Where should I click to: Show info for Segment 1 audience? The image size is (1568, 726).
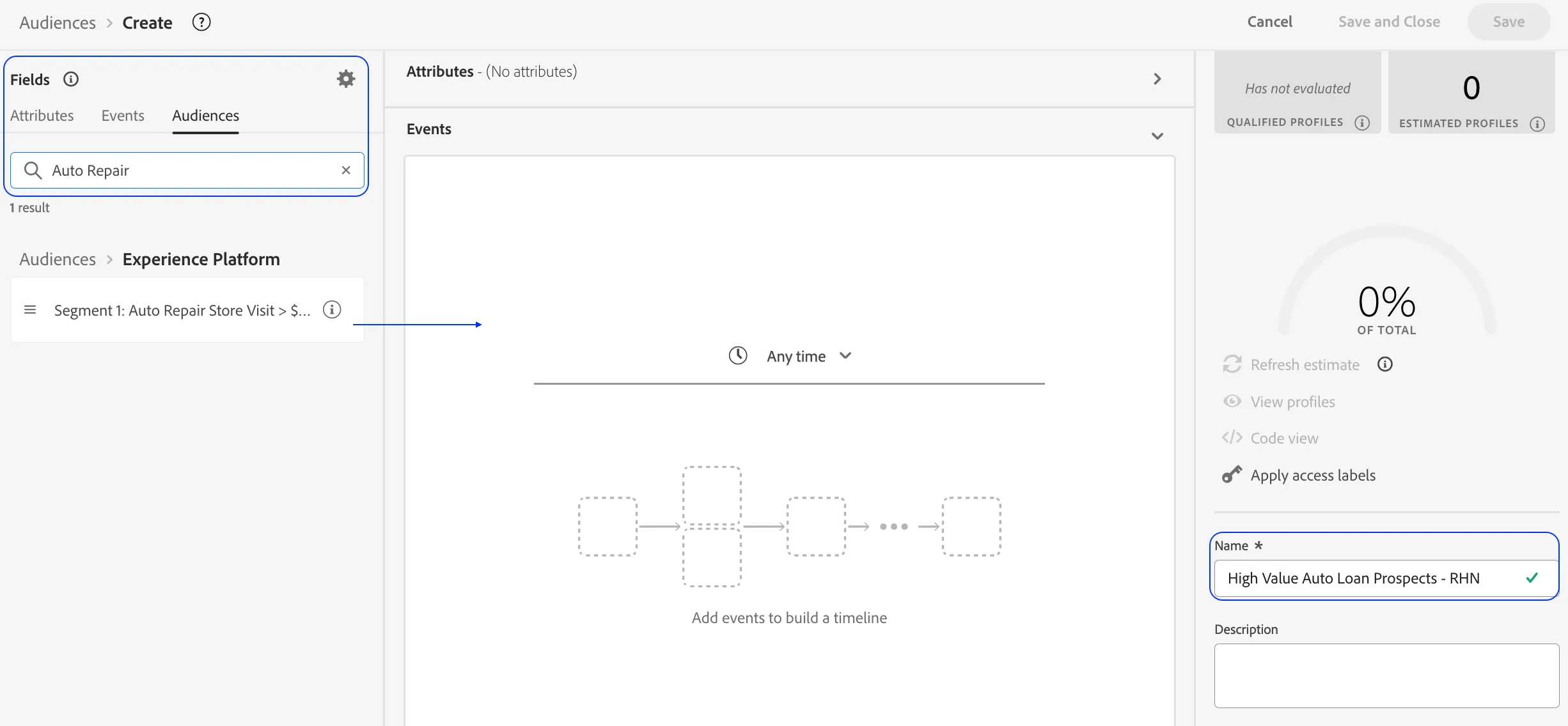click(332, 309)
